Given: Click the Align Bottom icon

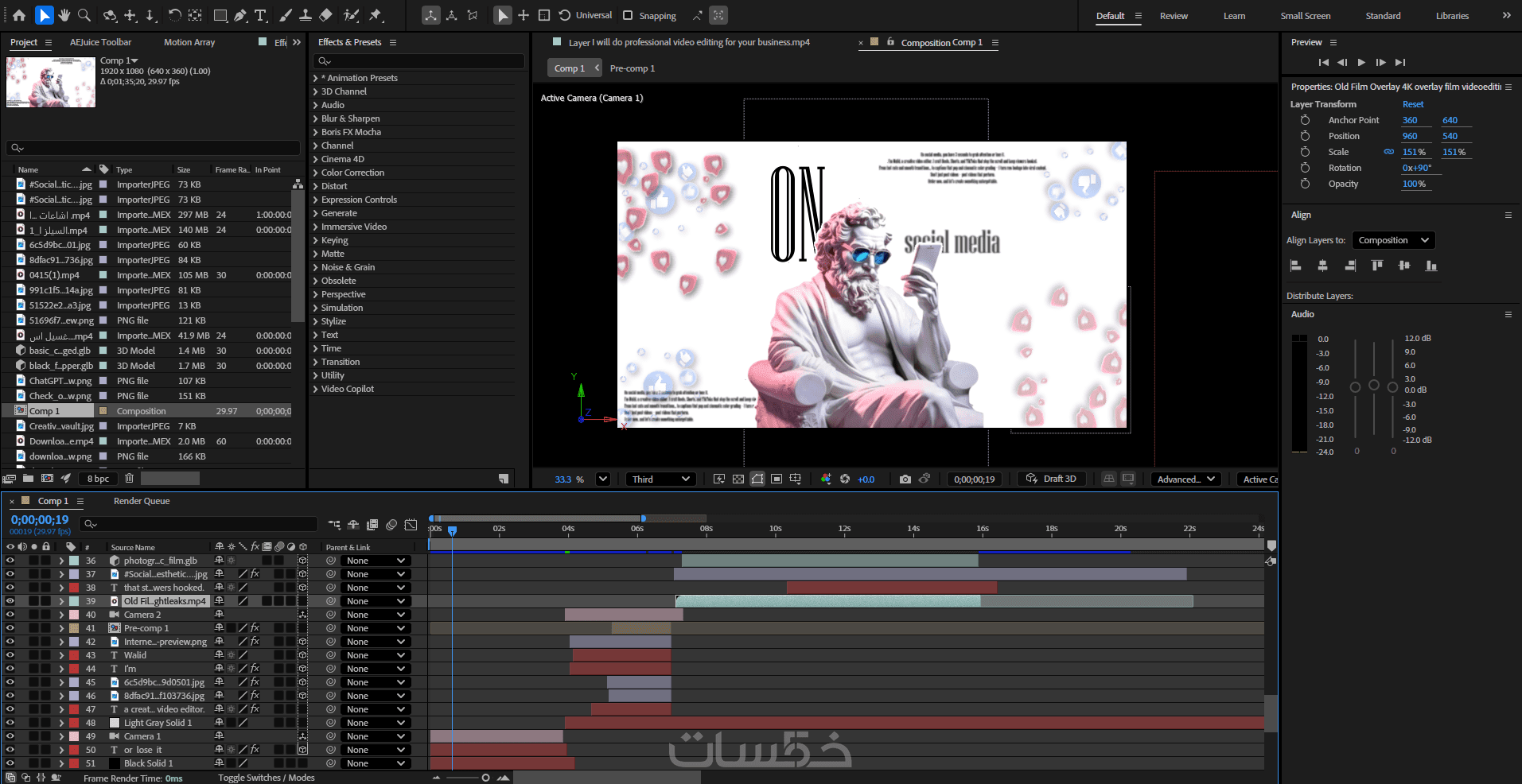Looking at the screenshot, I should (1431, 266).
